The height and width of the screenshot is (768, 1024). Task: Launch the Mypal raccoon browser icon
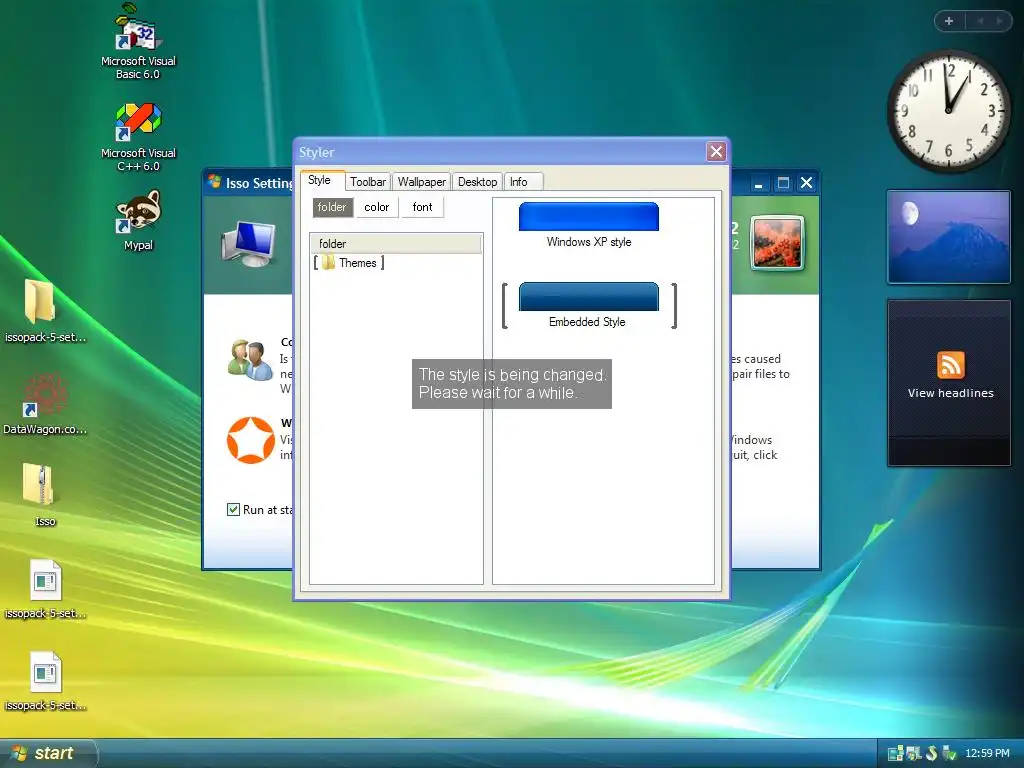click(138, 219)
